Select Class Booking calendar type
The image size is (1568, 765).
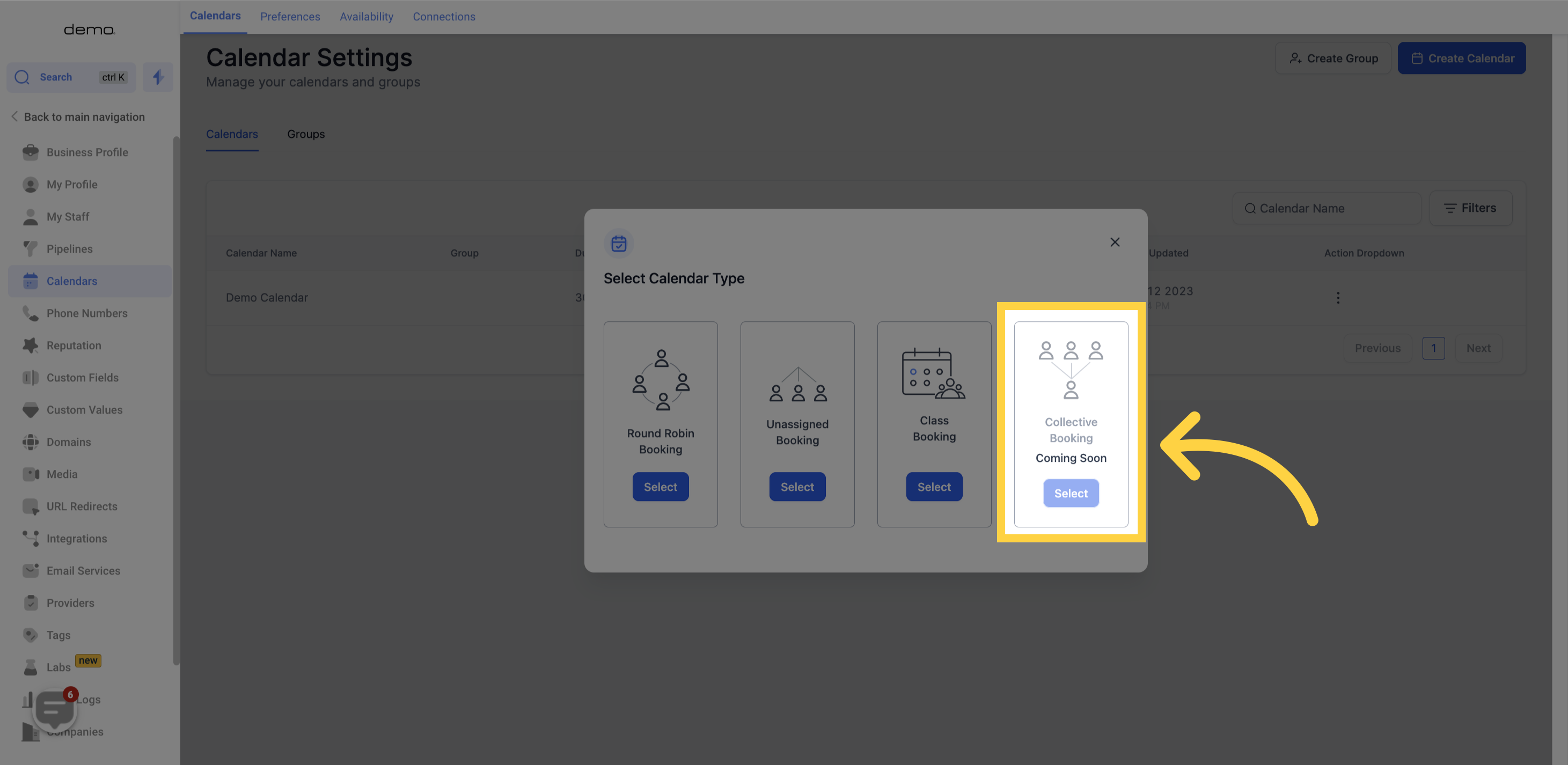[934, 486]
